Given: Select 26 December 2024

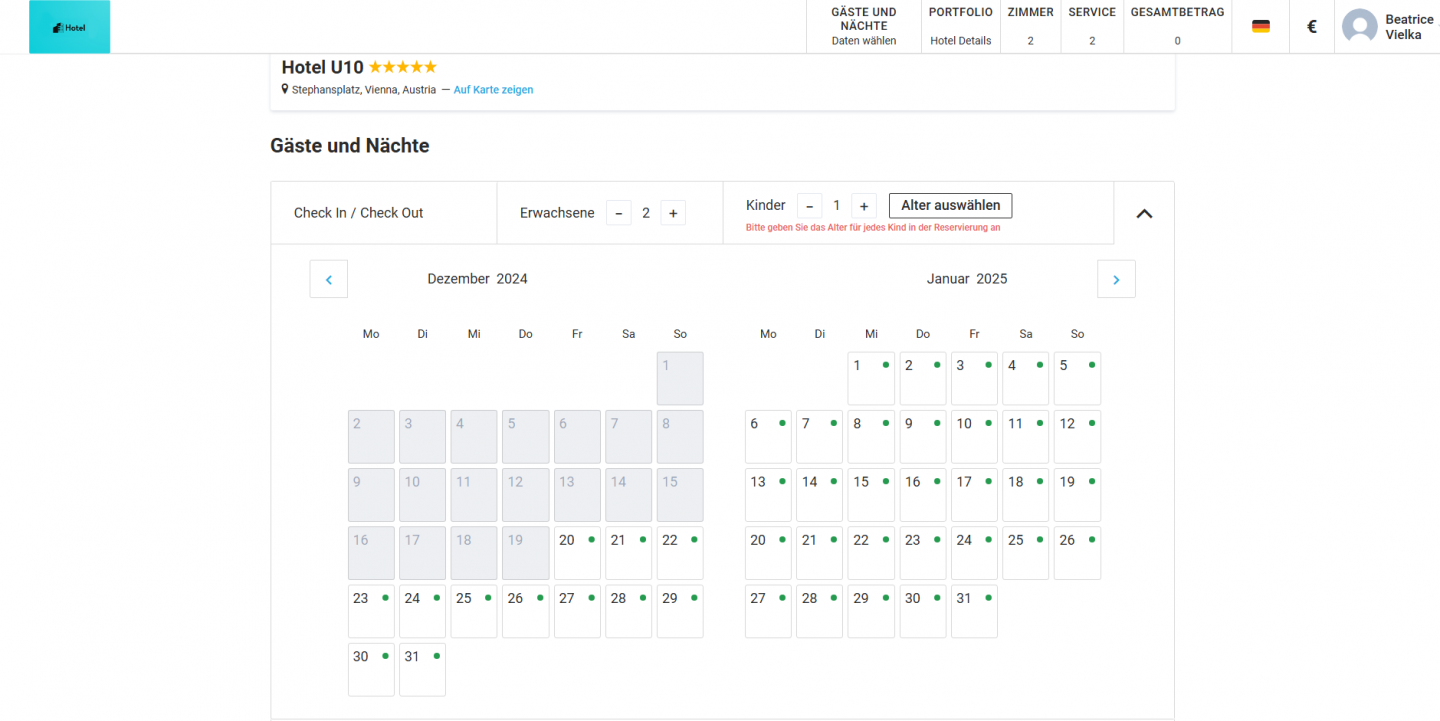Looking at the screenshot, I should click(525, 611).
